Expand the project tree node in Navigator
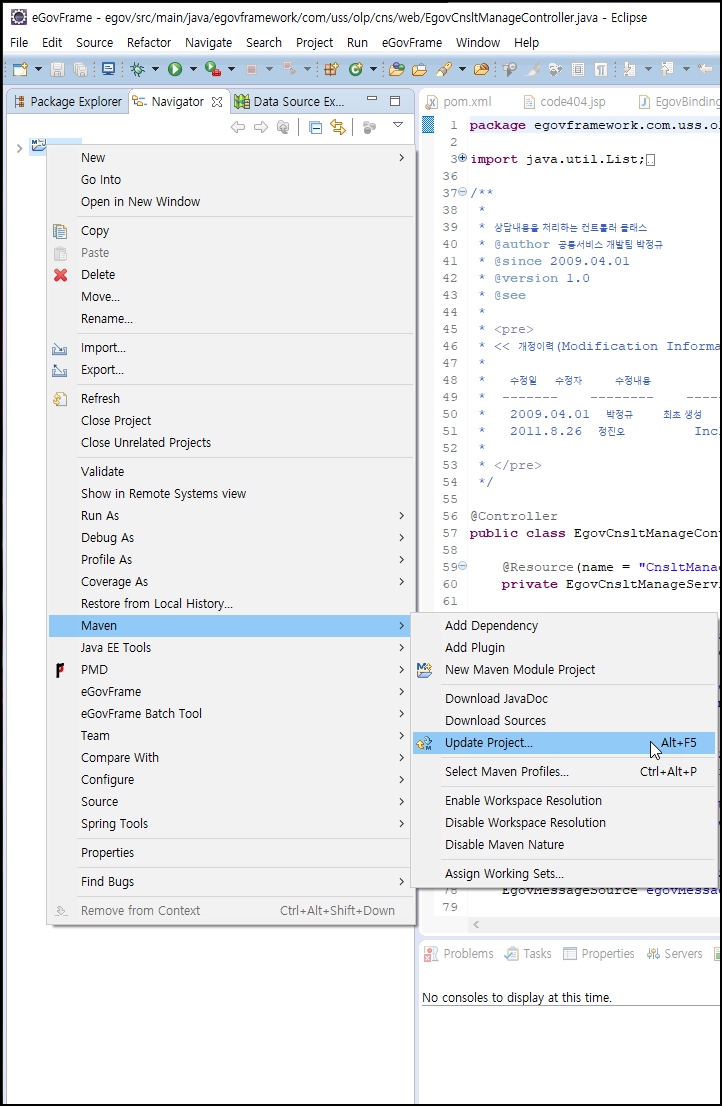The image size is (722, 1106). (x=20, y=148)
